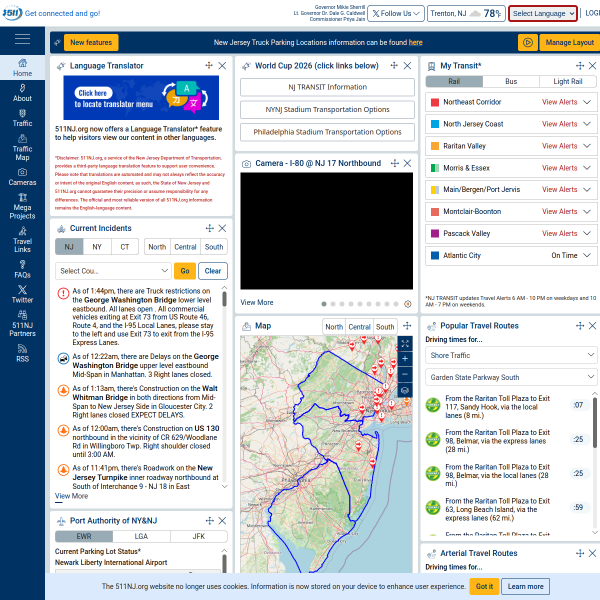Click the Got it cookie button
This screenshot has width=600, height=600.
tap(484, 586)
